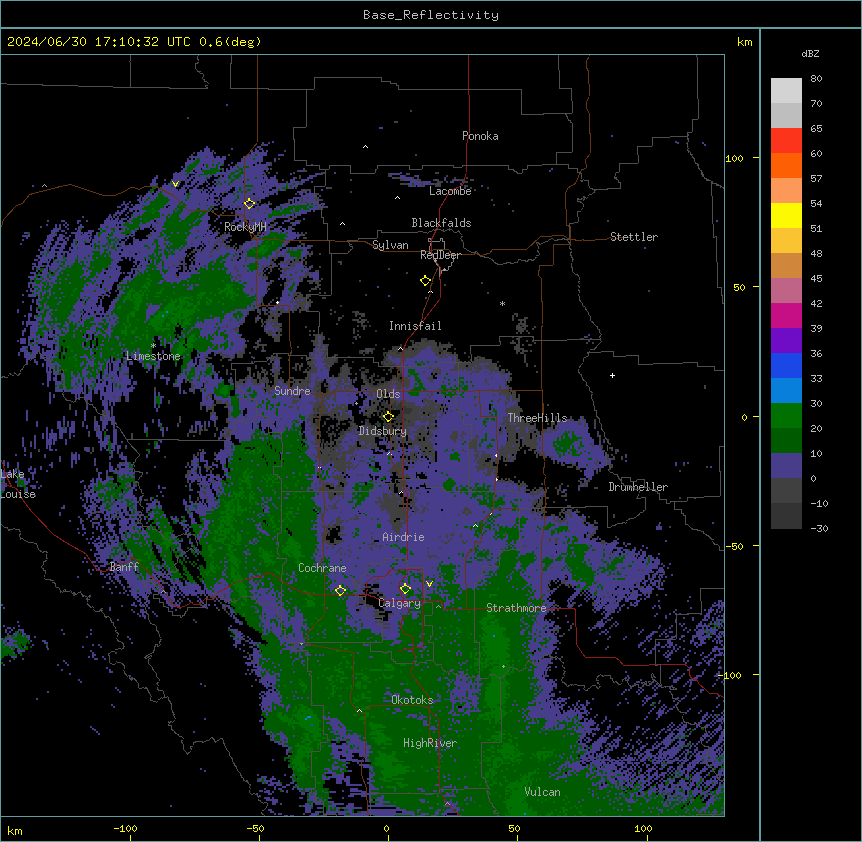Click the Didsbury map label
This screenshot has width=862, height=842.
[383, 431]
